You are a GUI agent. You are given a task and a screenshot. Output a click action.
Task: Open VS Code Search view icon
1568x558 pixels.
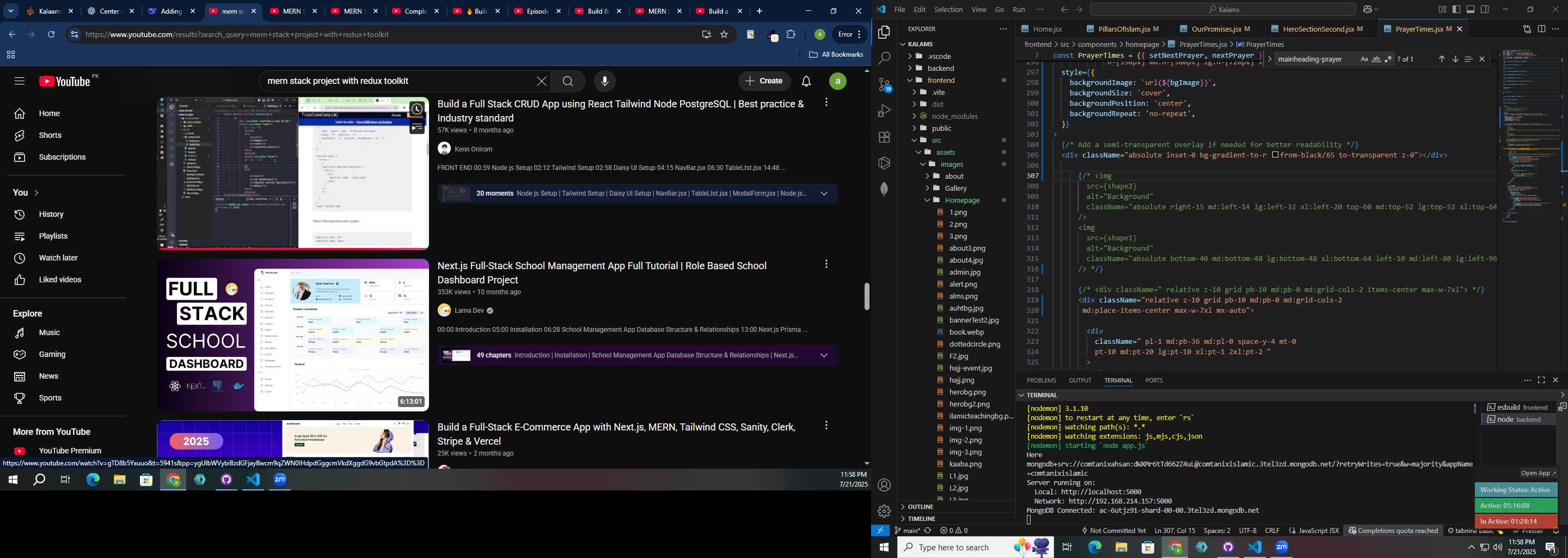tap(884, 58)
